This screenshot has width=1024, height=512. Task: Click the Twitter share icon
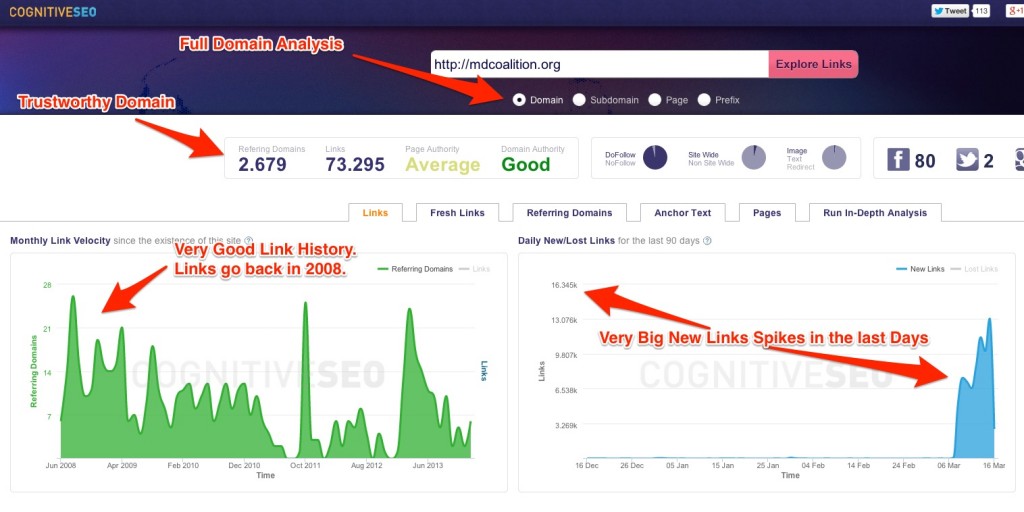point(967,159)
